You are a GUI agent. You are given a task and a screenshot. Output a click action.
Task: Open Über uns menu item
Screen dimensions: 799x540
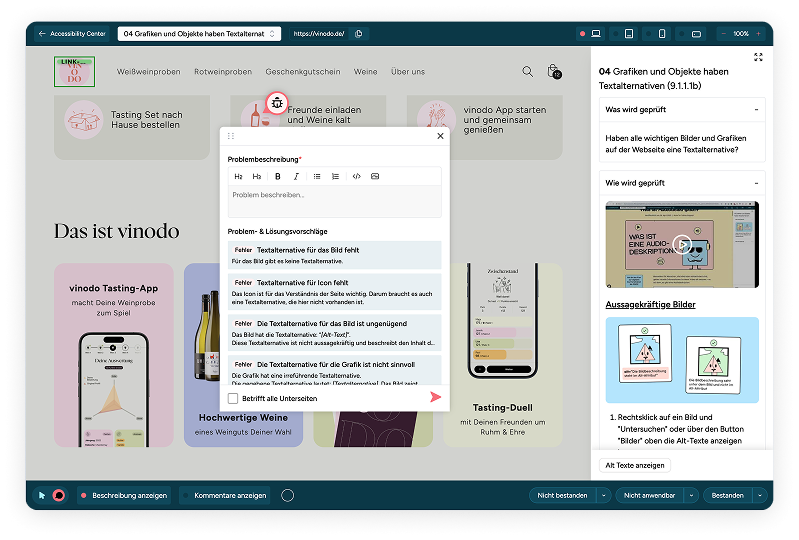(x=408, y=72)
